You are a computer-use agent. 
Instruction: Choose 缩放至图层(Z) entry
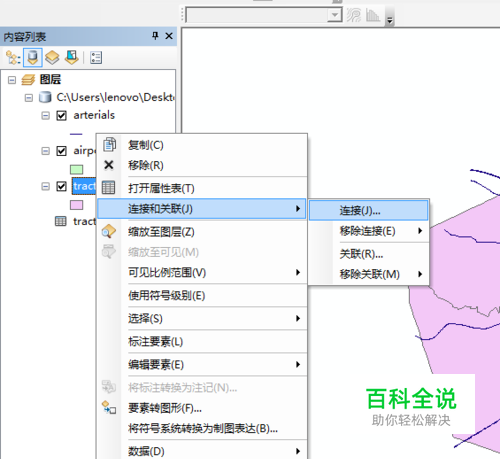(x=202, y=232)
